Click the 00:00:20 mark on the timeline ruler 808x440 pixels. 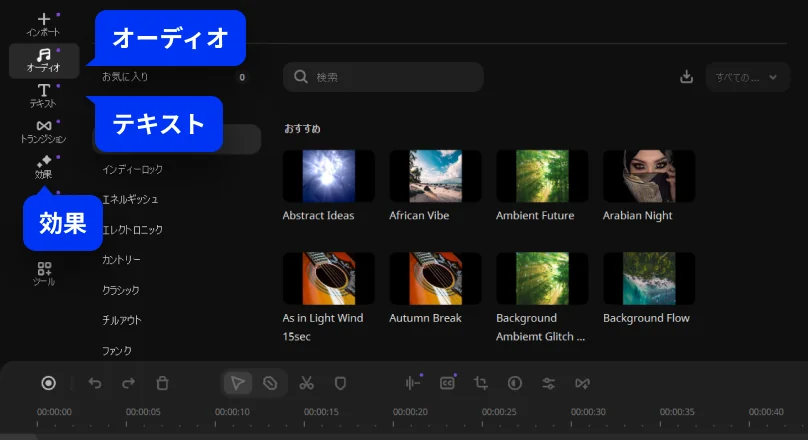(x=410, y=412)
